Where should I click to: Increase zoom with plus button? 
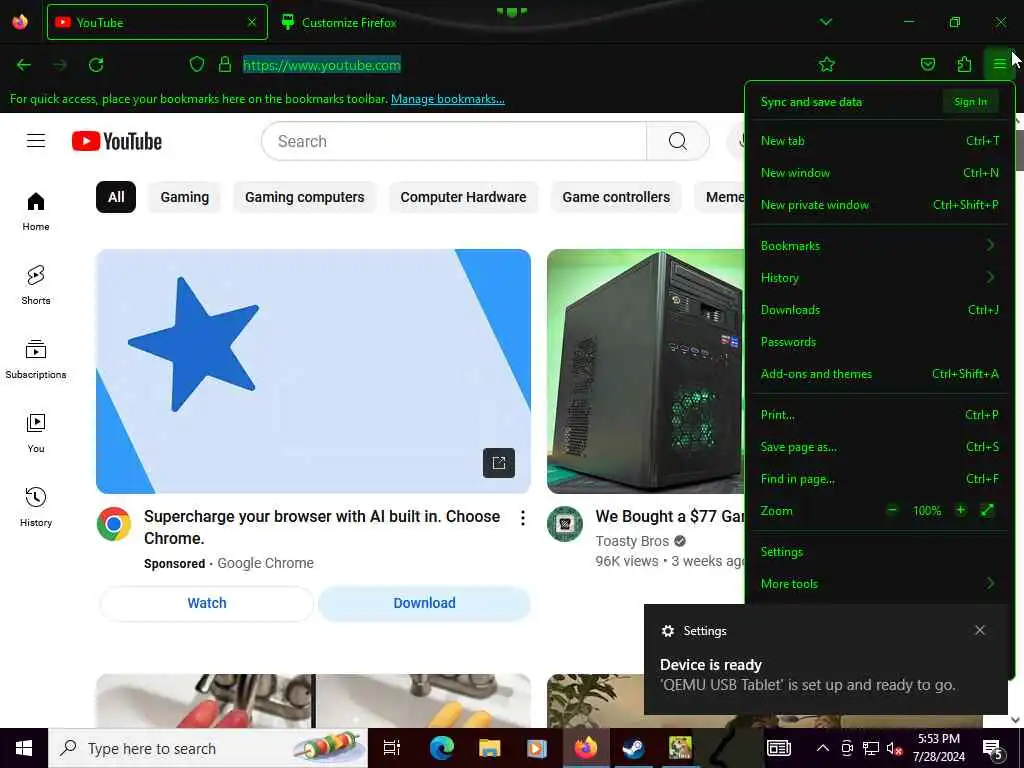tap(960, 510)
